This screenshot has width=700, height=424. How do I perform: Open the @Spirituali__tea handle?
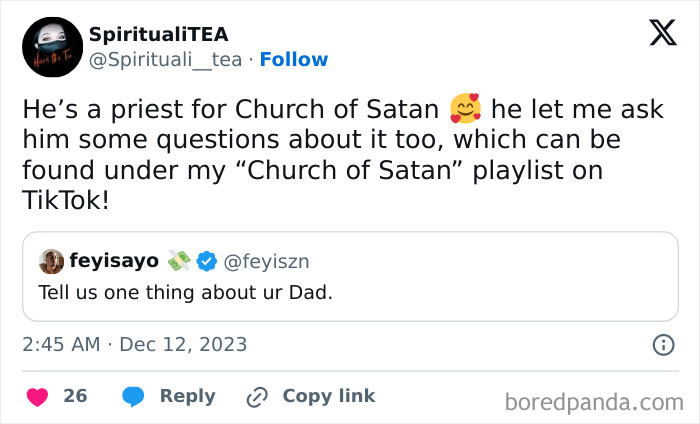pyautogui.click(x=165, y=60)
